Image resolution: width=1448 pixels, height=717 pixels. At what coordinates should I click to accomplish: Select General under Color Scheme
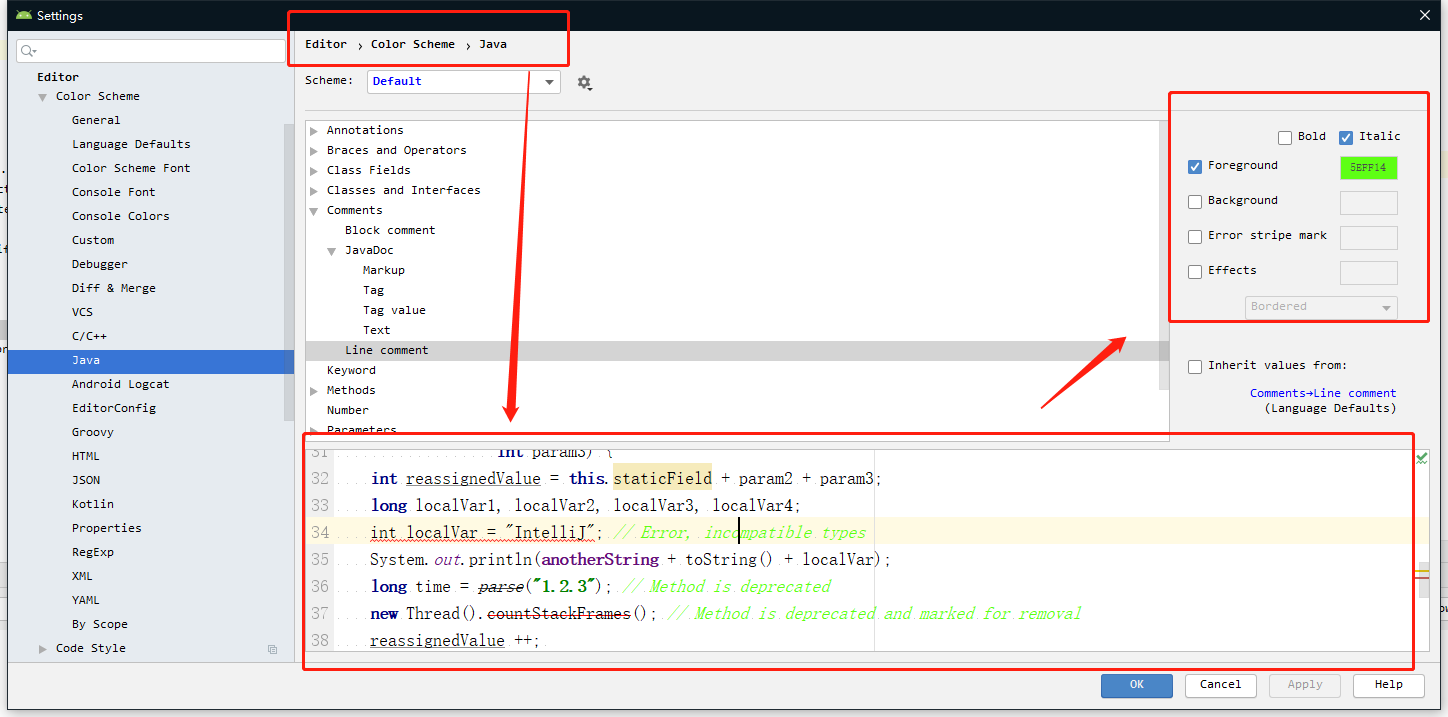coord(96,120)
